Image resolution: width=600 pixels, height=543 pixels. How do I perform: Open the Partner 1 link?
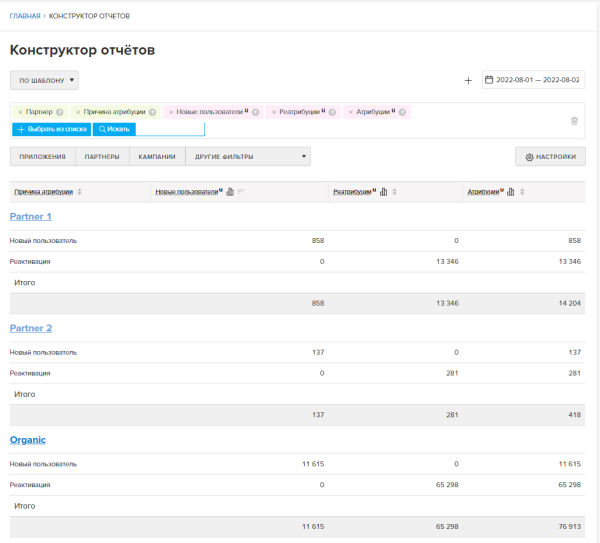(30, 216)
